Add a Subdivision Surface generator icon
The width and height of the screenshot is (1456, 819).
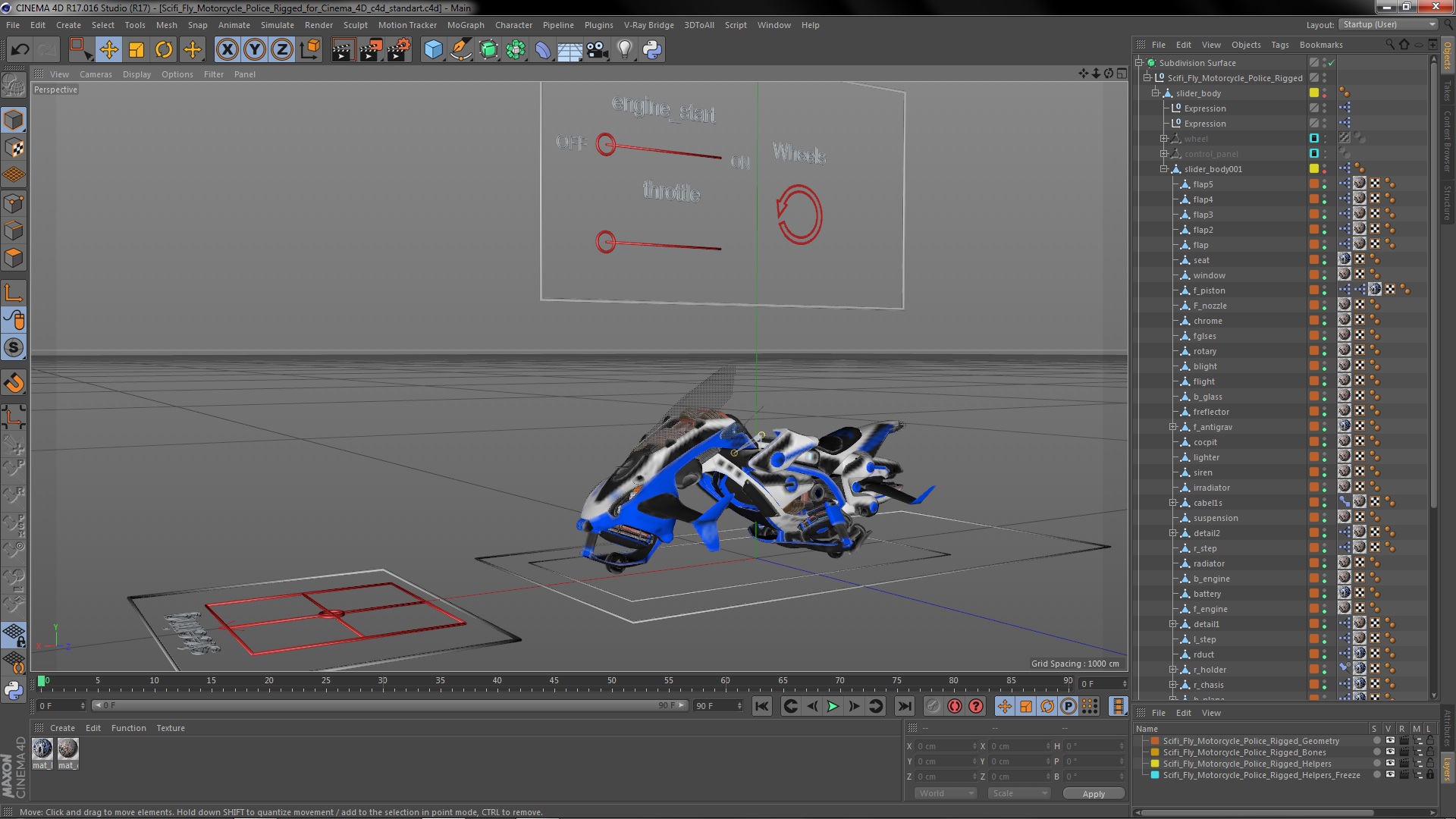(488, 50)
